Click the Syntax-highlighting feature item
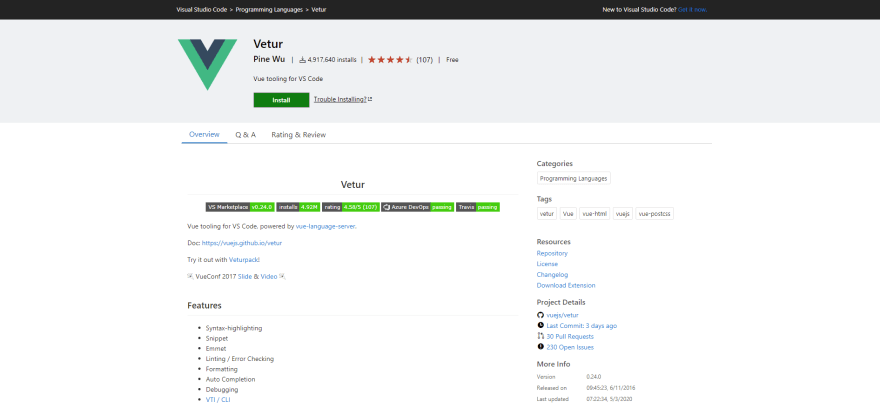Viewport: 880px width, 408px height. coord(234,328)
